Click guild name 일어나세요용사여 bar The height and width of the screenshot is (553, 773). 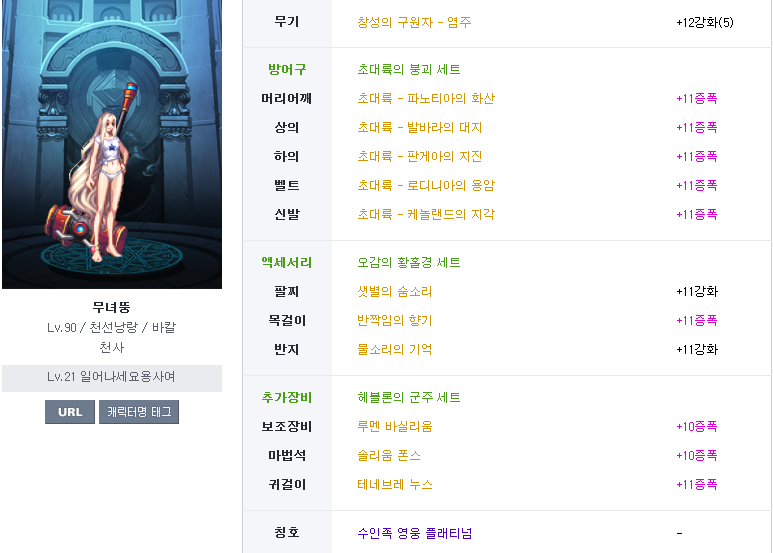(112, 378)
